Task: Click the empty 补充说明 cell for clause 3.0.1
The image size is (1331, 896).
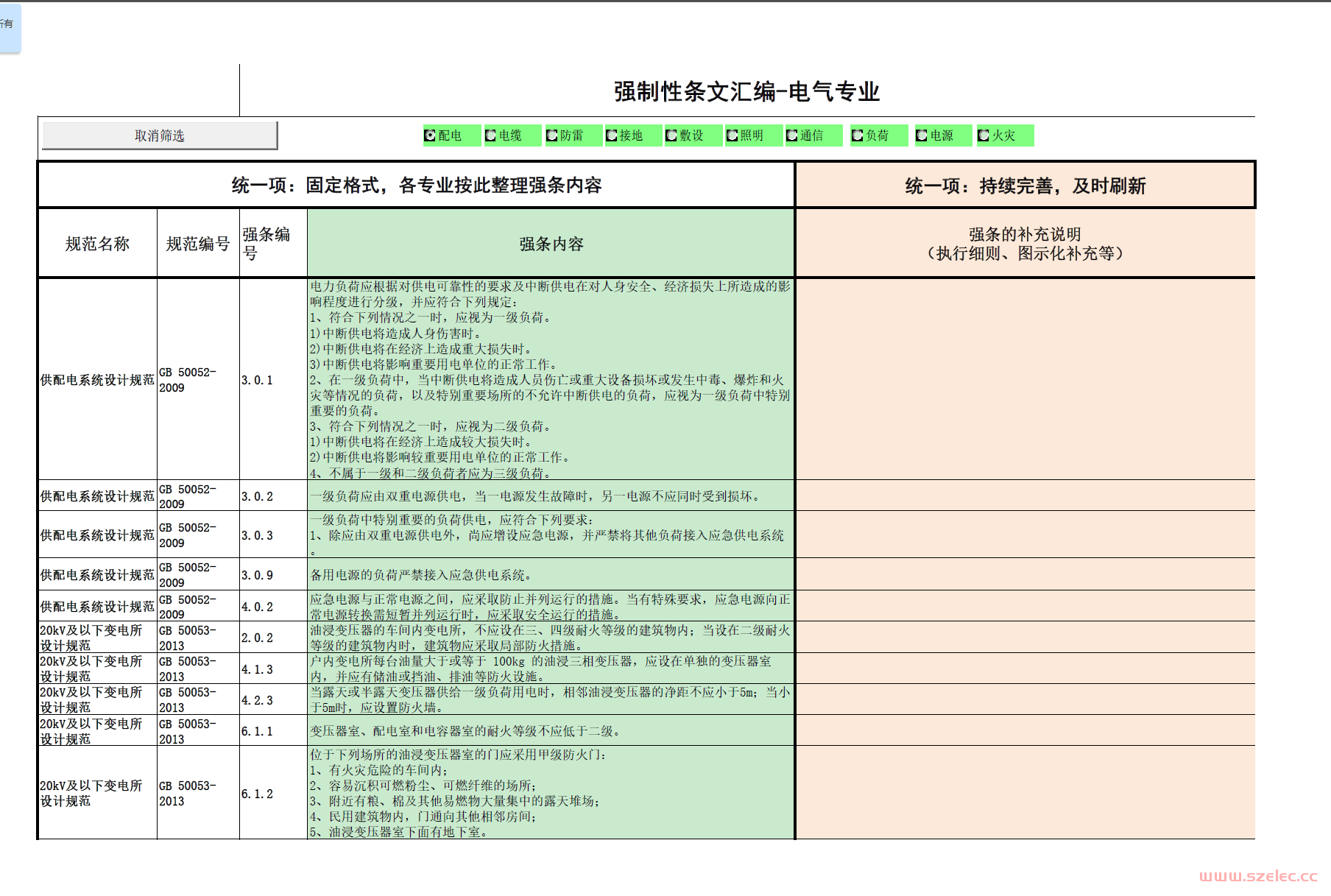Action: click(x=1025, y=380)
